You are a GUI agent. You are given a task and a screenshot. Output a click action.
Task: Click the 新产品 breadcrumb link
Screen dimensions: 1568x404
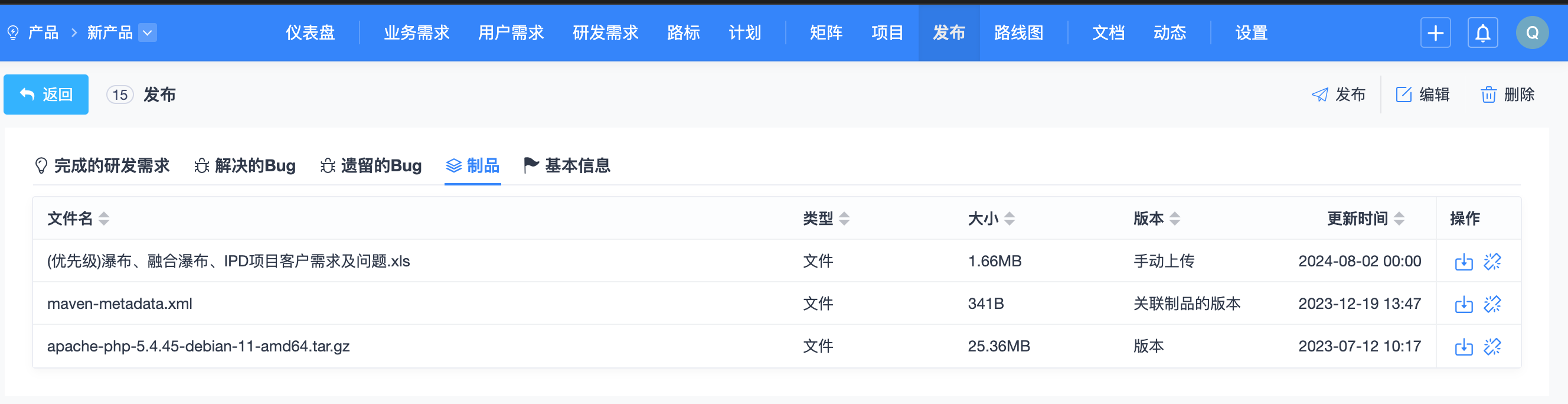[x=110, y=32]
